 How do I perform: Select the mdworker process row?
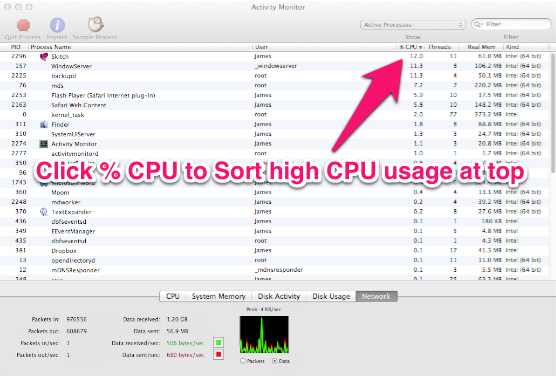(x=275, y=202)
